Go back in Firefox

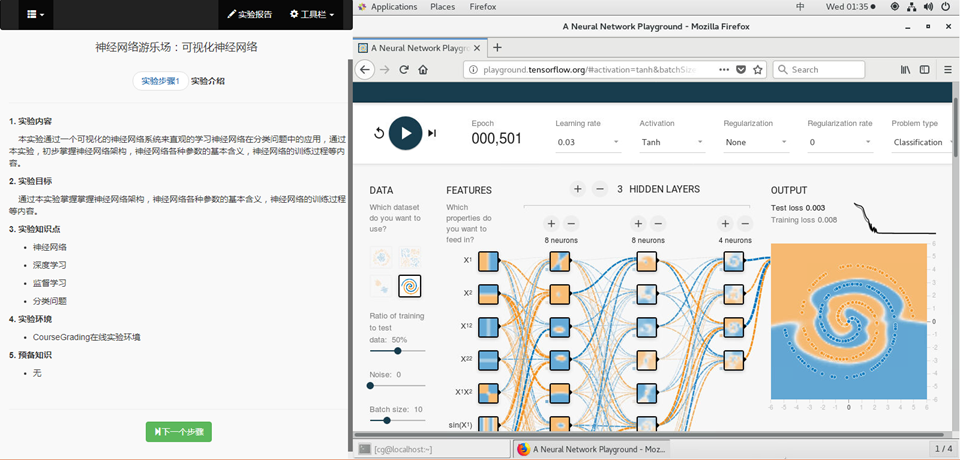click(x=365, y=69)
